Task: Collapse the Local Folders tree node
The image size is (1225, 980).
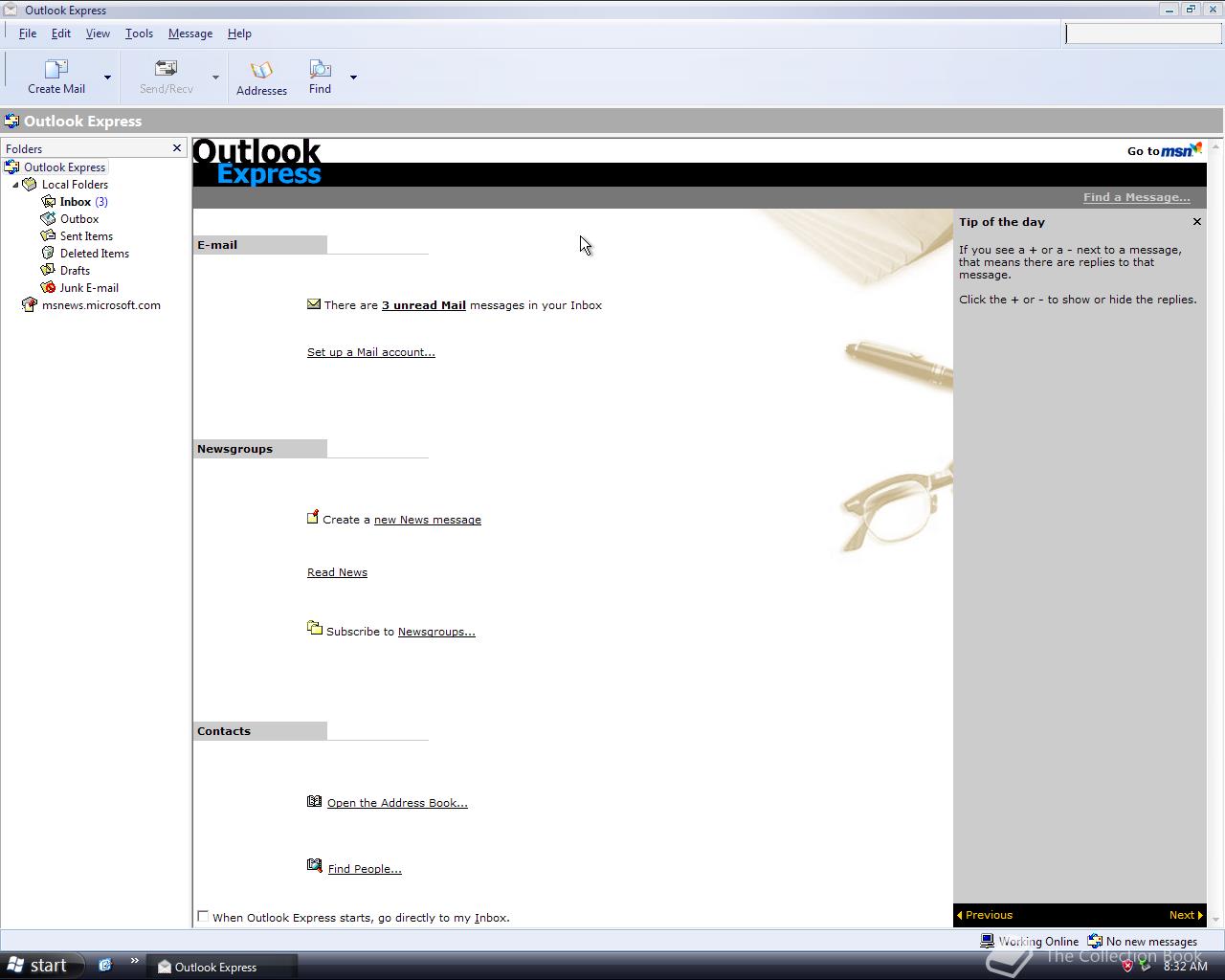Action: [x=15, y=185]
